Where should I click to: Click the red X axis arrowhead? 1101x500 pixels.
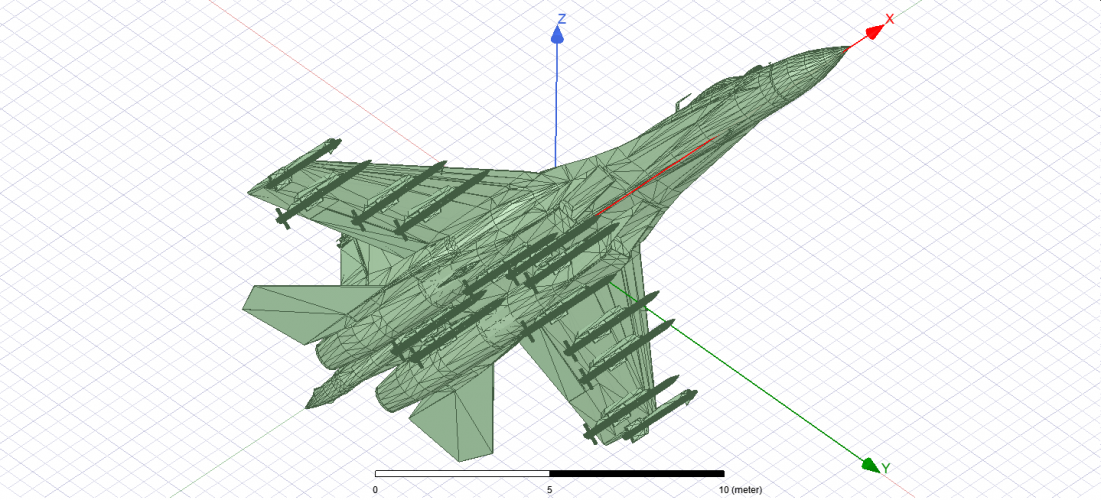873,32
